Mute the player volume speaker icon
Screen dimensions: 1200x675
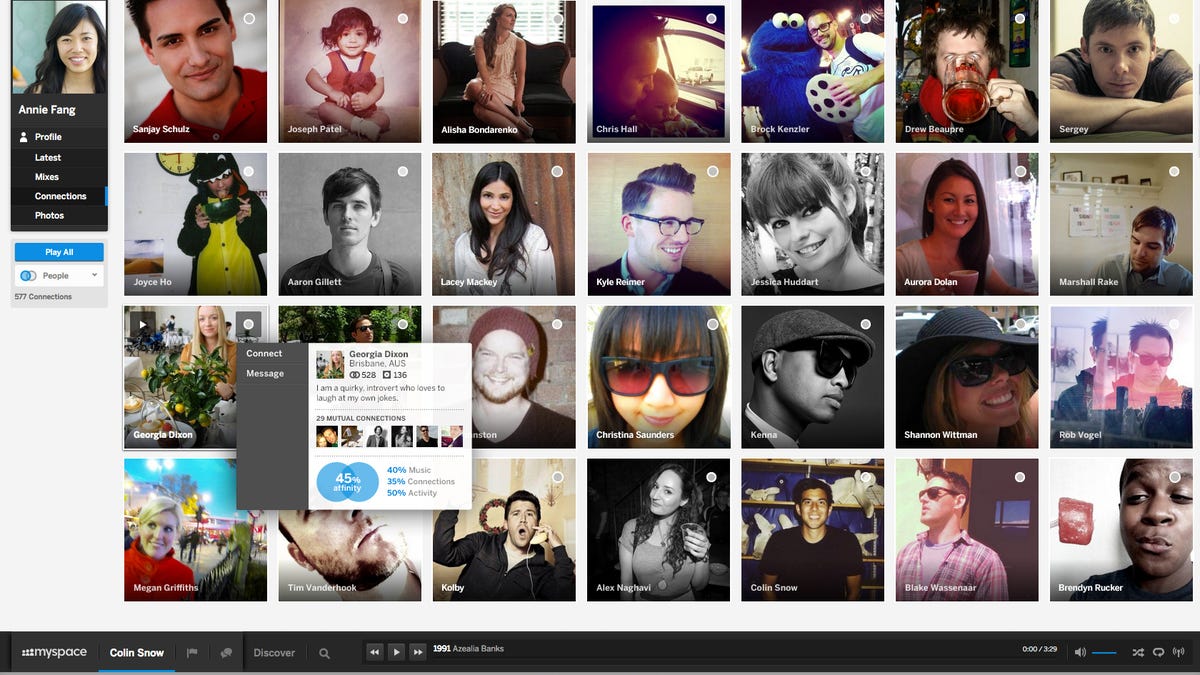[1080, 652]
